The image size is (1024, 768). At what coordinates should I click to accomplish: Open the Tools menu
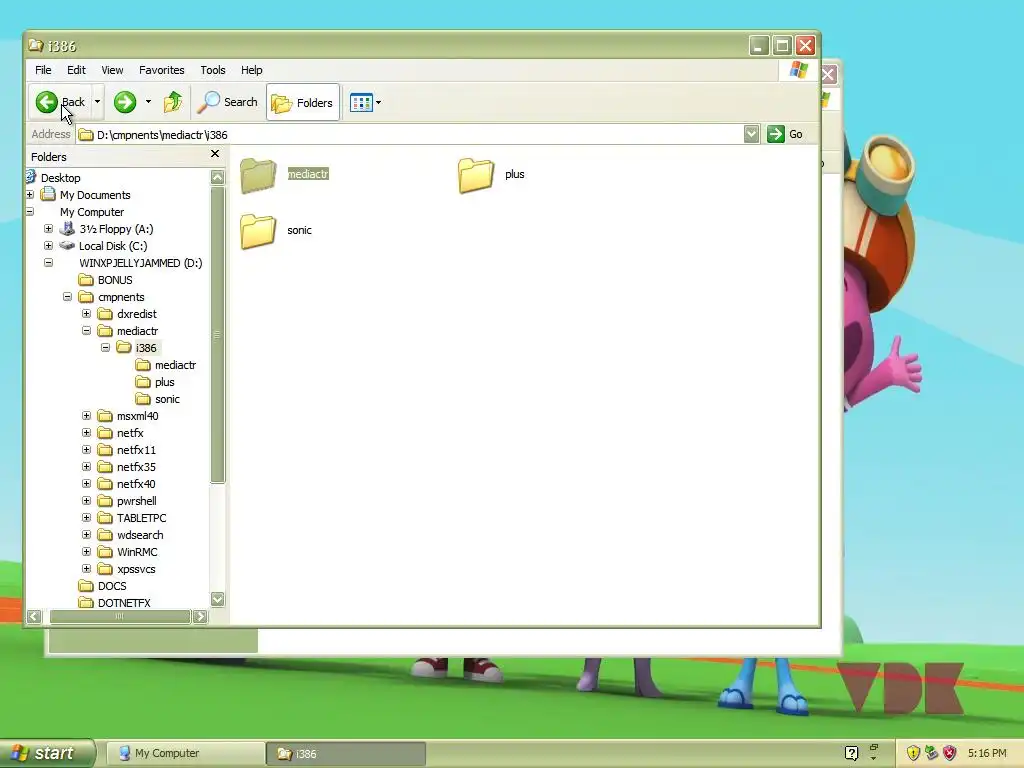click(213, 70)
